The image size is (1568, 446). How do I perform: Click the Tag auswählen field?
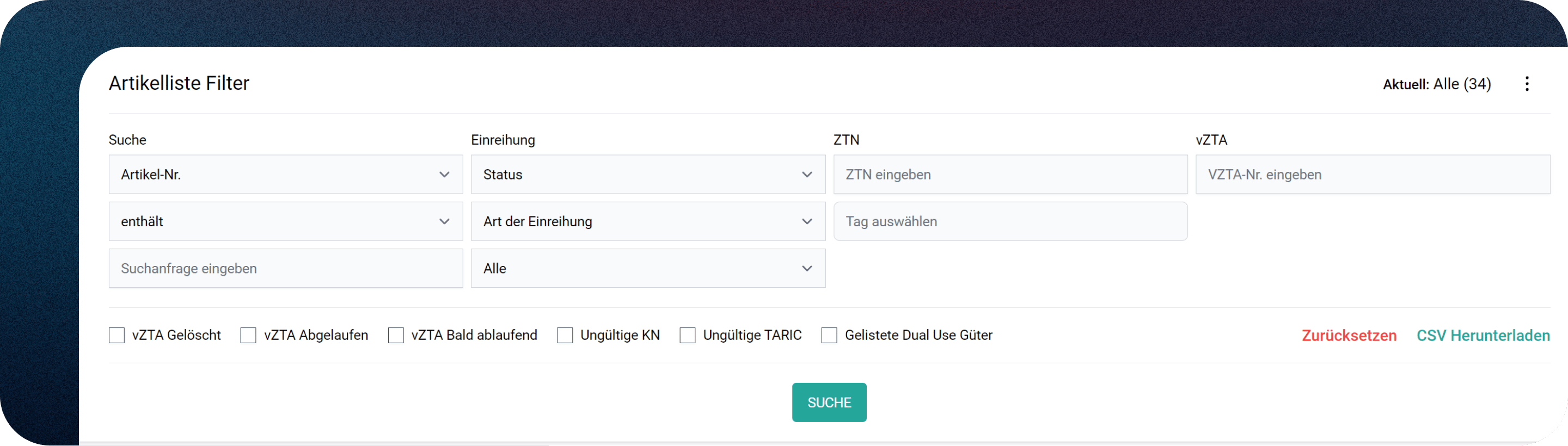tap(1010, 221)
